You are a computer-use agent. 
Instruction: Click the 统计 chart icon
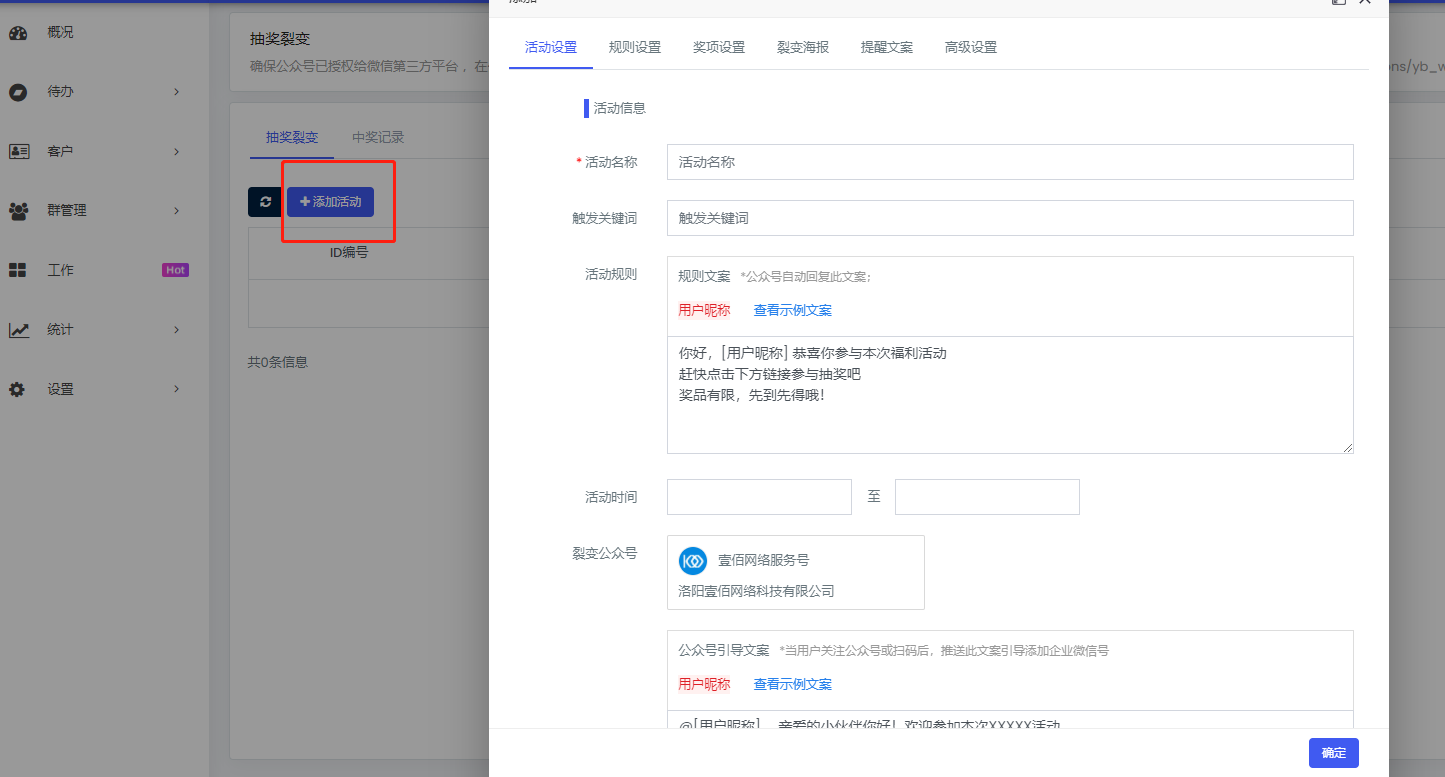(x=18, y=330)
